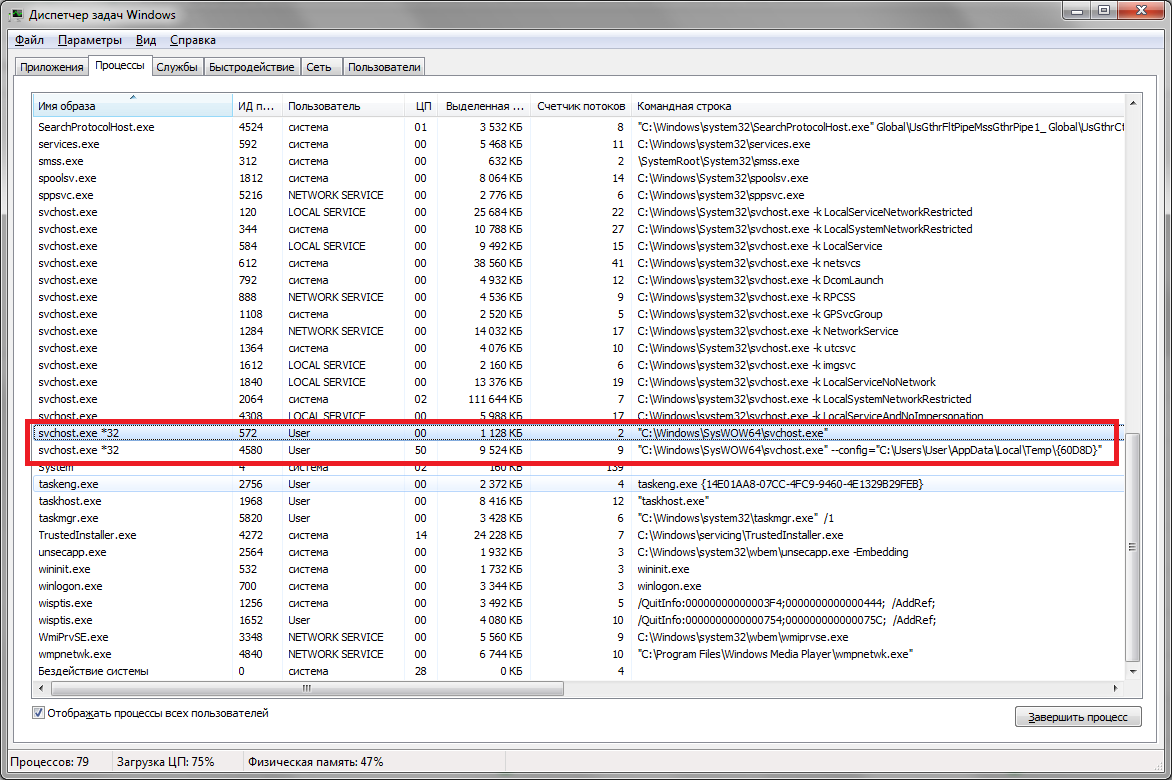Switch to the Службы tab
The height and width of the screenshot is (780, 1172).
tap(177, 67)
